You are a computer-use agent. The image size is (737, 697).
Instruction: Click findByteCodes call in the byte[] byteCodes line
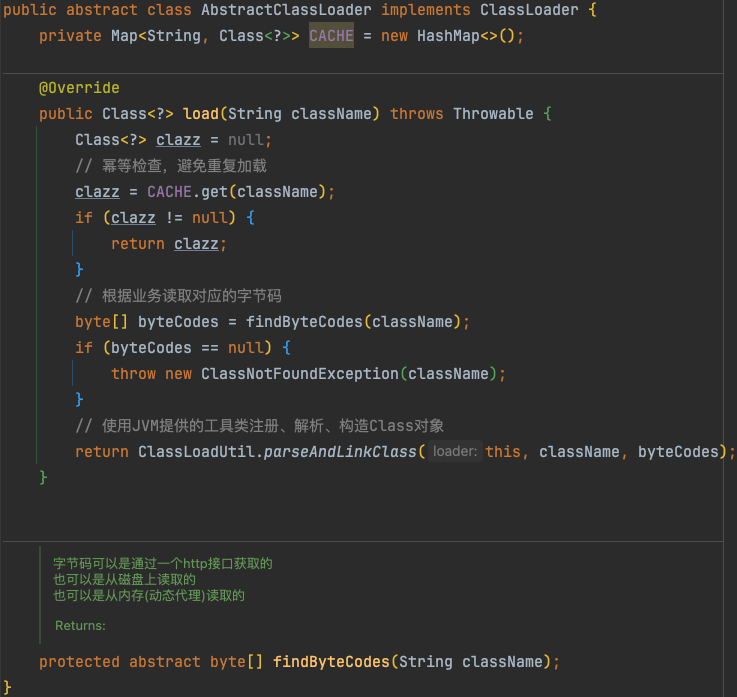304,322
